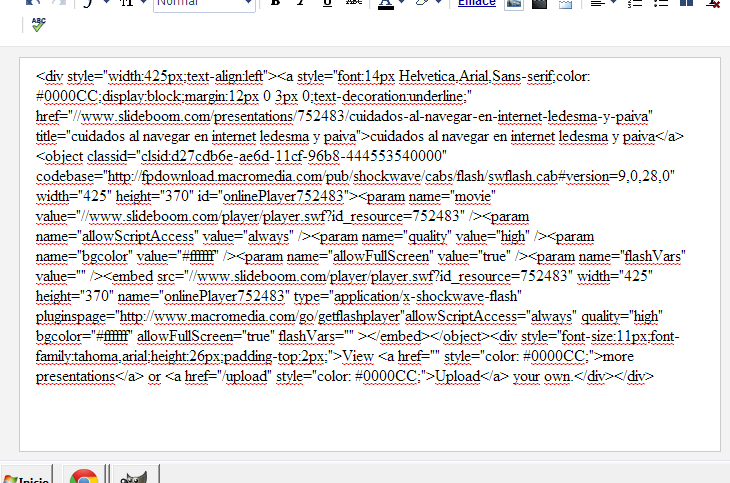Click the Enlace link button

pyautogui.click(x=477, y=3)
